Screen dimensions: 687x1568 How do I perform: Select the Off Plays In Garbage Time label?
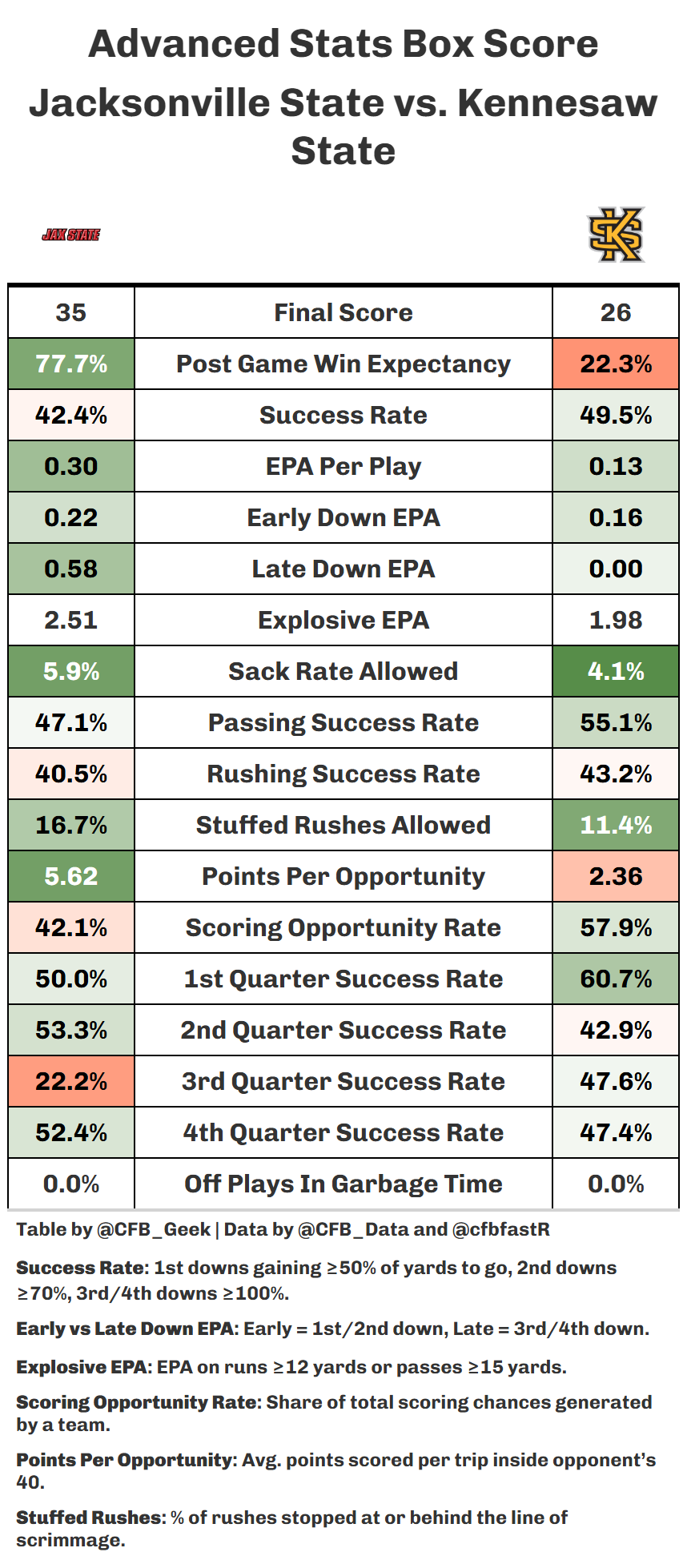[343, 1184]
